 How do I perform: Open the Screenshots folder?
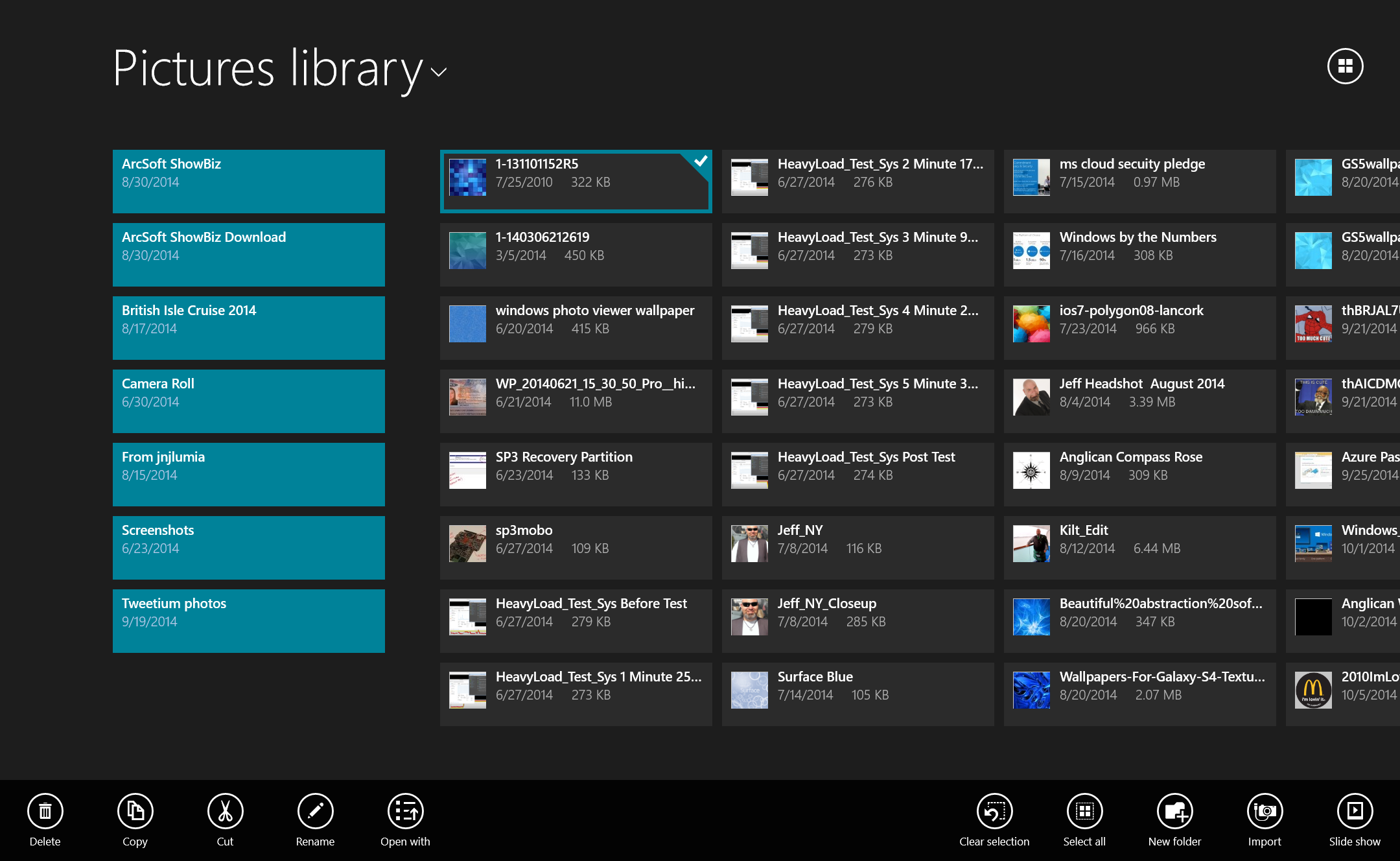pos(249,548)
